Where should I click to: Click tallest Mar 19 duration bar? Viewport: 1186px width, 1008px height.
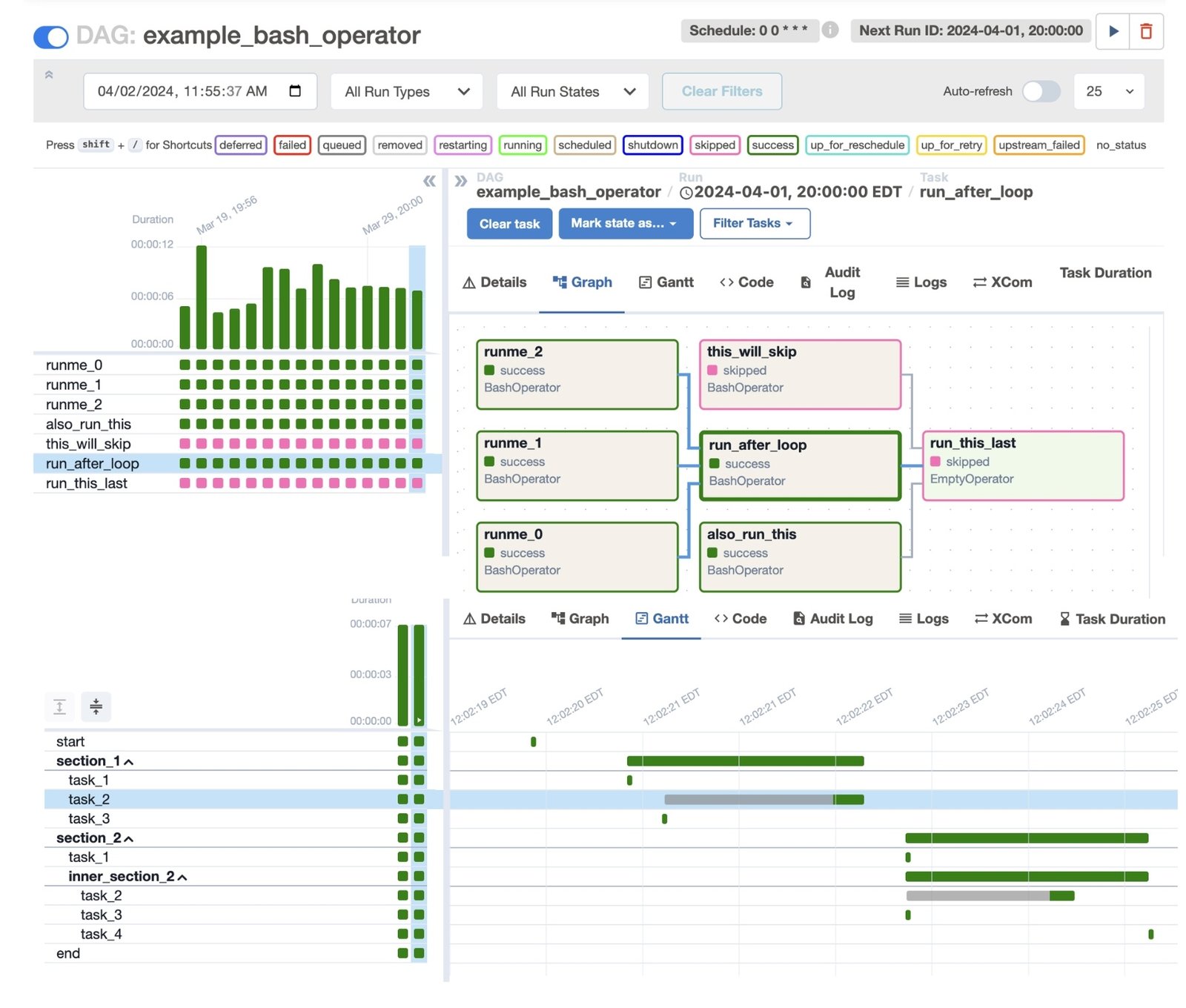201,297
